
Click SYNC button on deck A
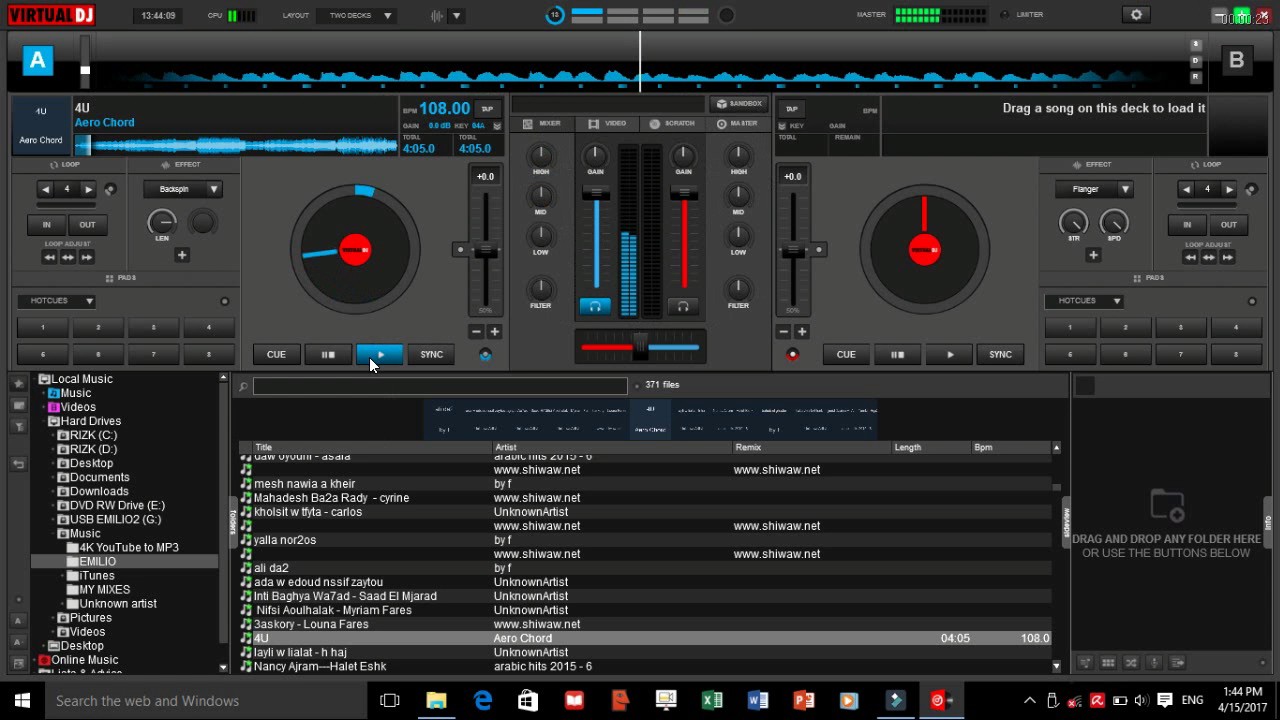tap(431, 354)
